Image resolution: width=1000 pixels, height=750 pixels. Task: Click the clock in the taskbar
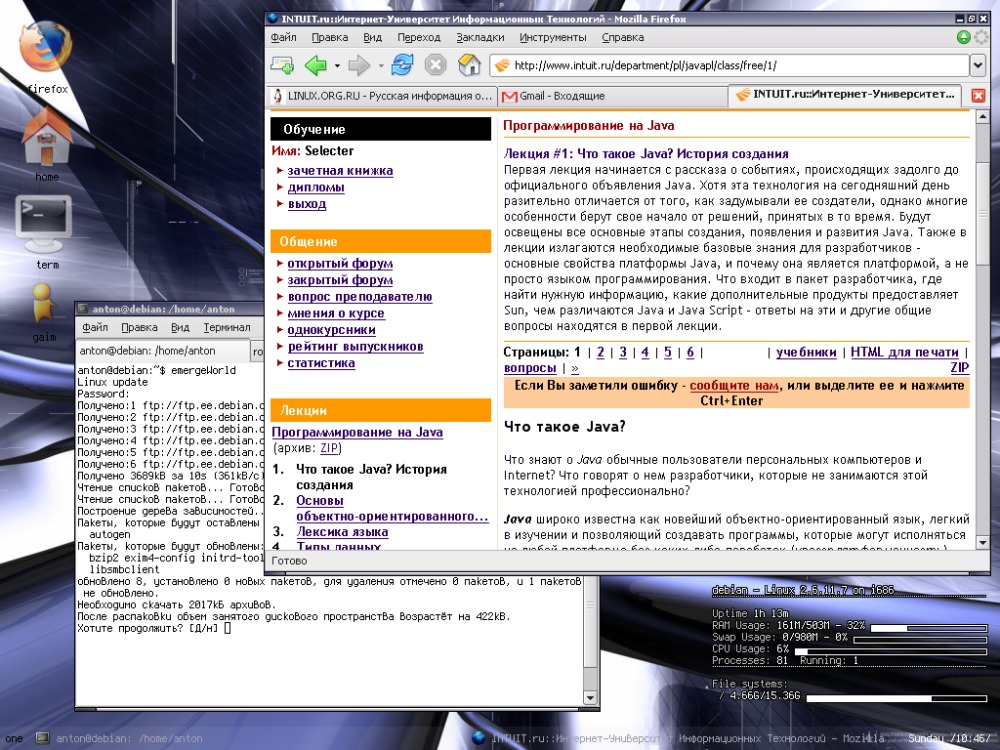click(x=949, y=739)
